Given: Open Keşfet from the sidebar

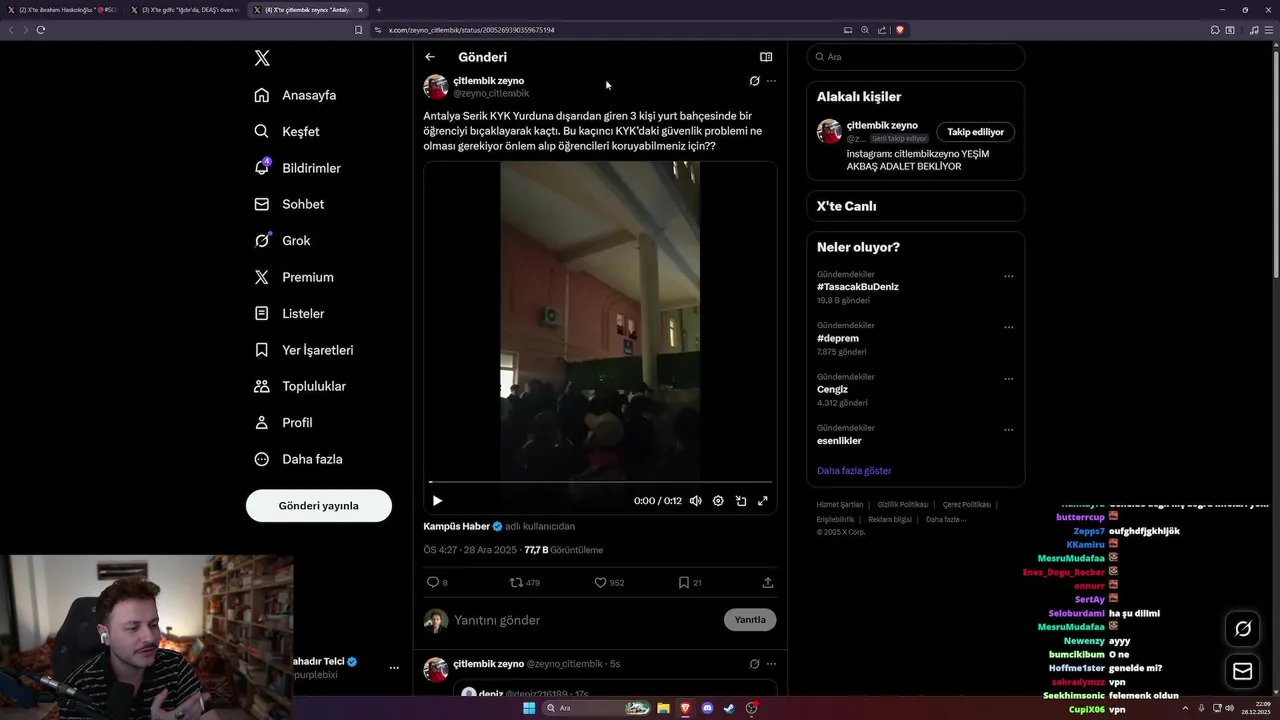Looking at the screenshot, I should pos(287,131).
